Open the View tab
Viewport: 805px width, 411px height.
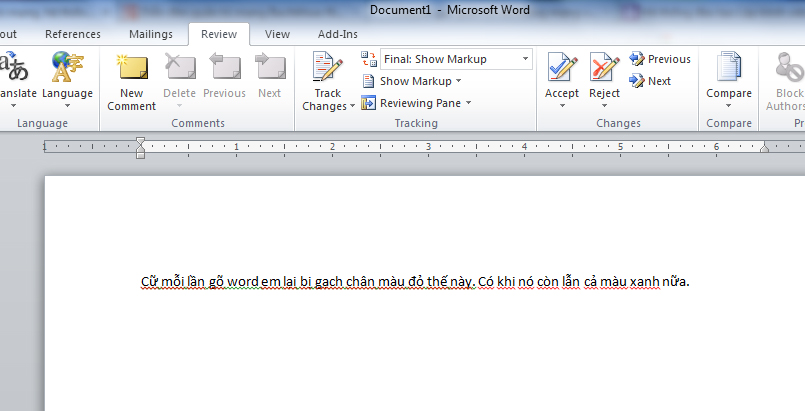(277, 34)
